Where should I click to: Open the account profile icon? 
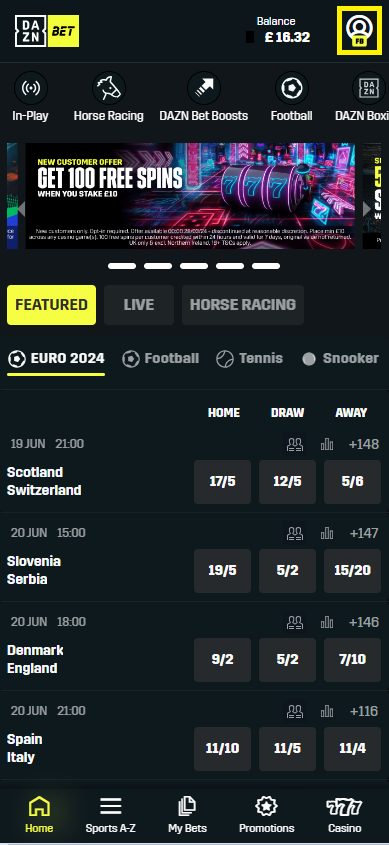[359, 30]
